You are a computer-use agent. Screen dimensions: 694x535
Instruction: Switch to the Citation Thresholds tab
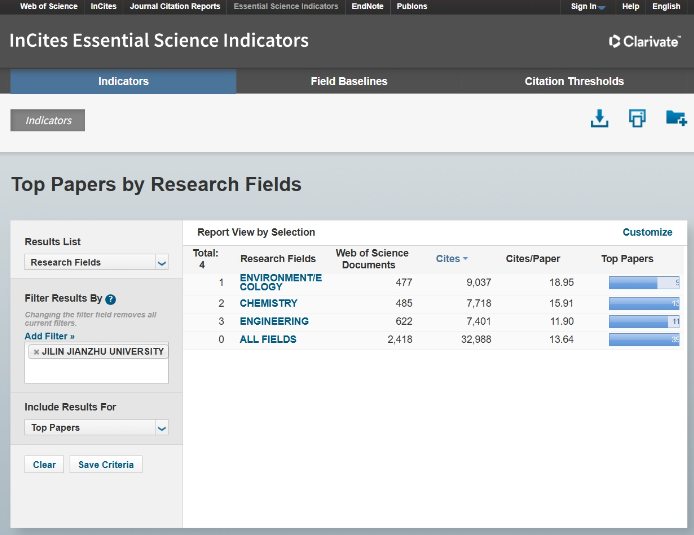(574, 81)
